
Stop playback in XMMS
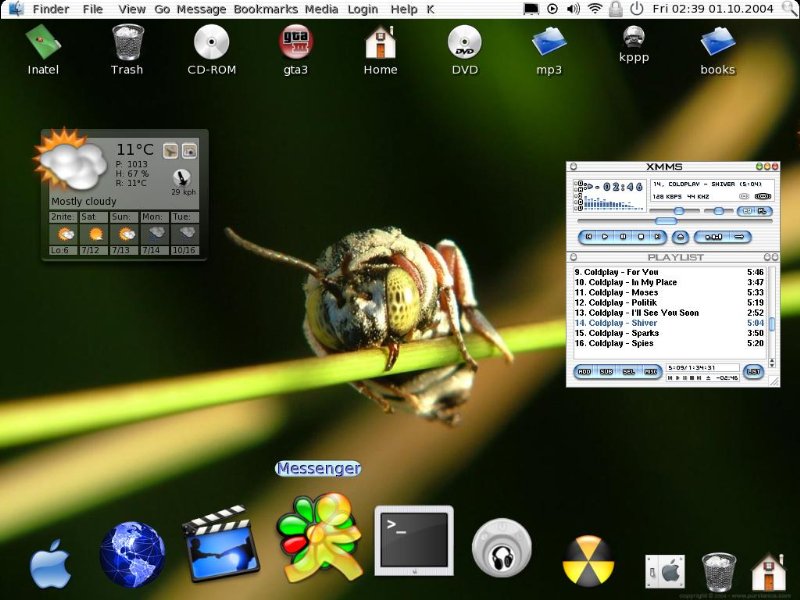[641, 237]
